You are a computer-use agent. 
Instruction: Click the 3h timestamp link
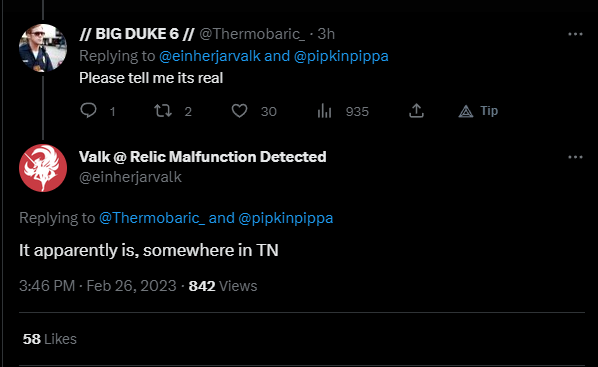[326, 34]
